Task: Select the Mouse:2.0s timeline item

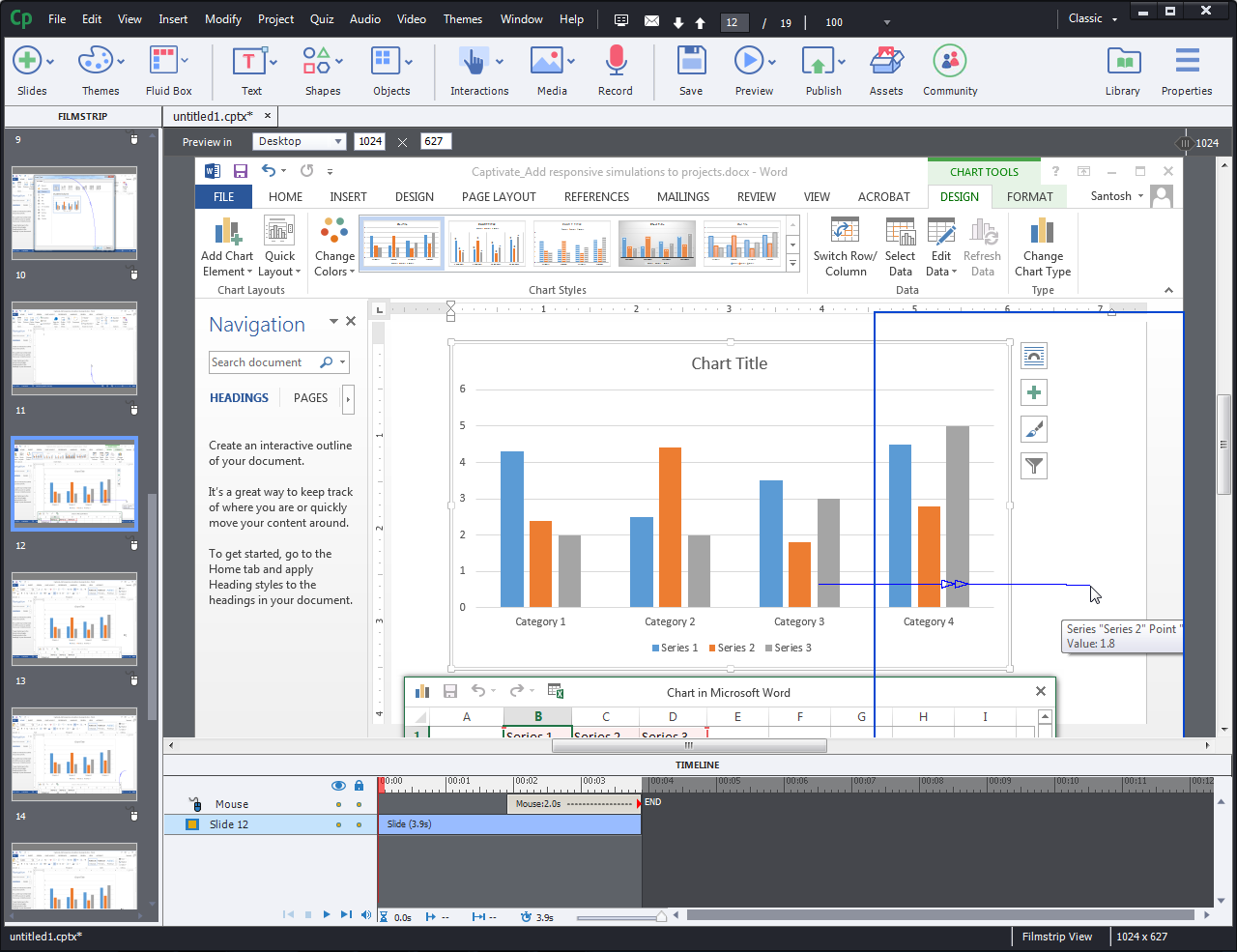Action: coord(573,803)
